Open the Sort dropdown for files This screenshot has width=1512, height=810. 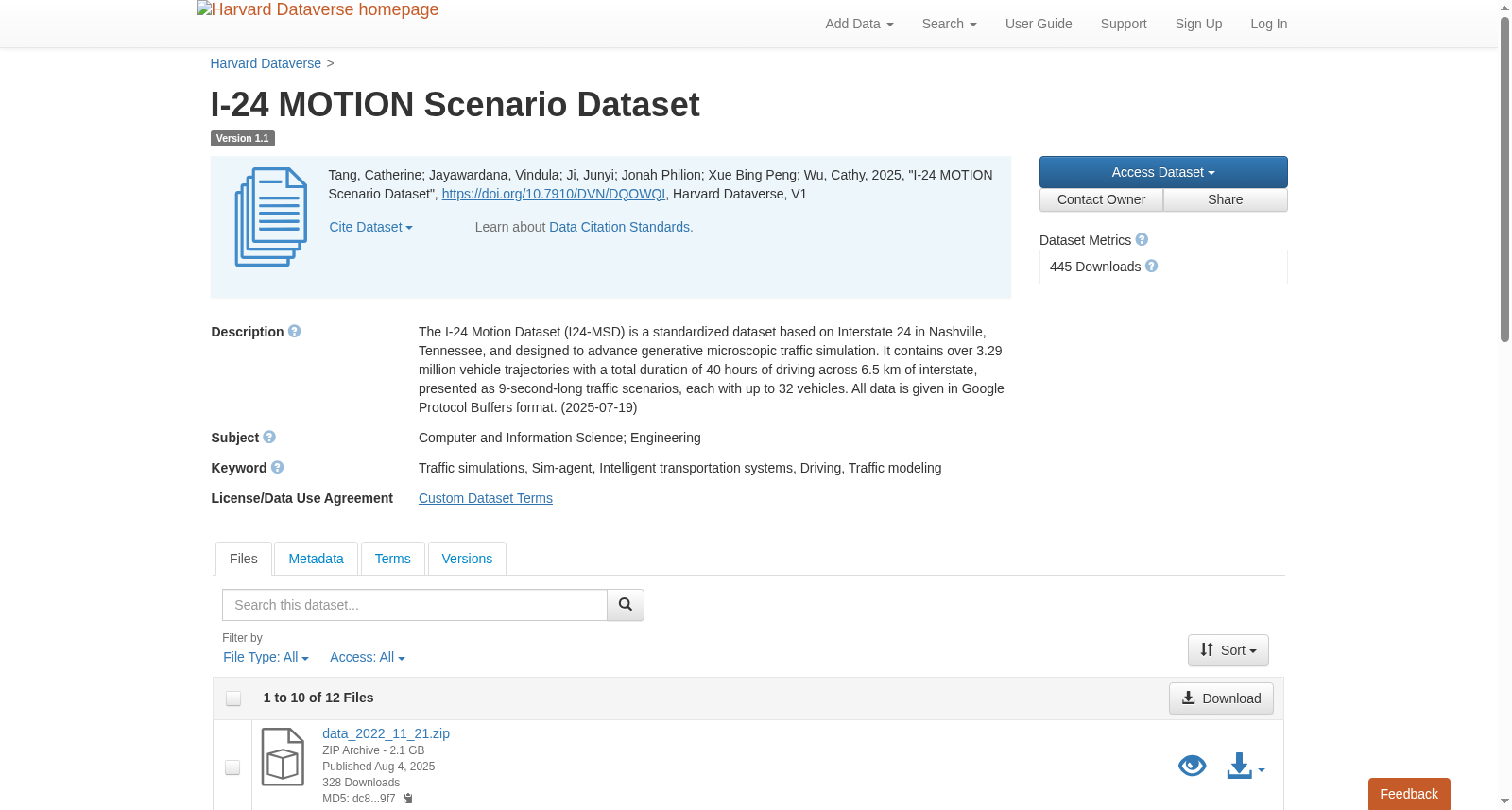coord(1228,650)
